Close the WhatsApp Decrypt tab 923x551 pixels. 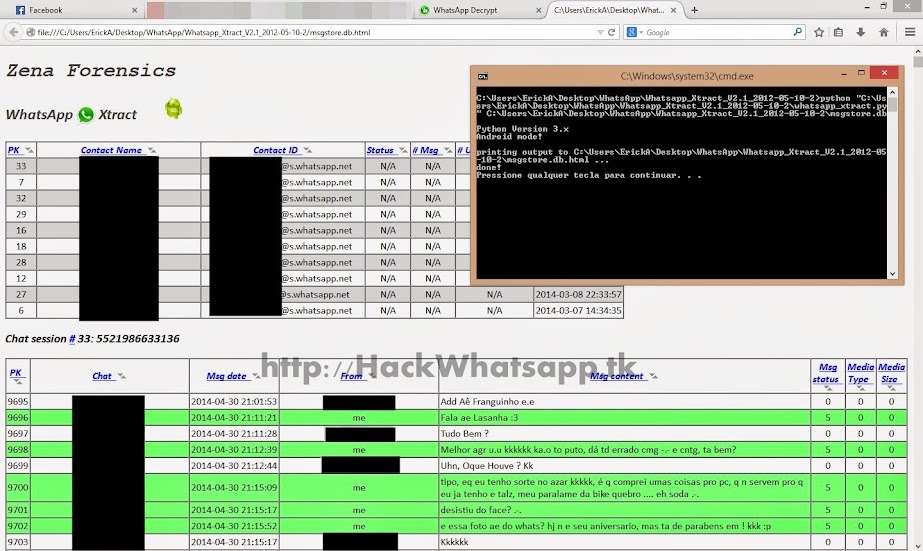coord(539,10)
